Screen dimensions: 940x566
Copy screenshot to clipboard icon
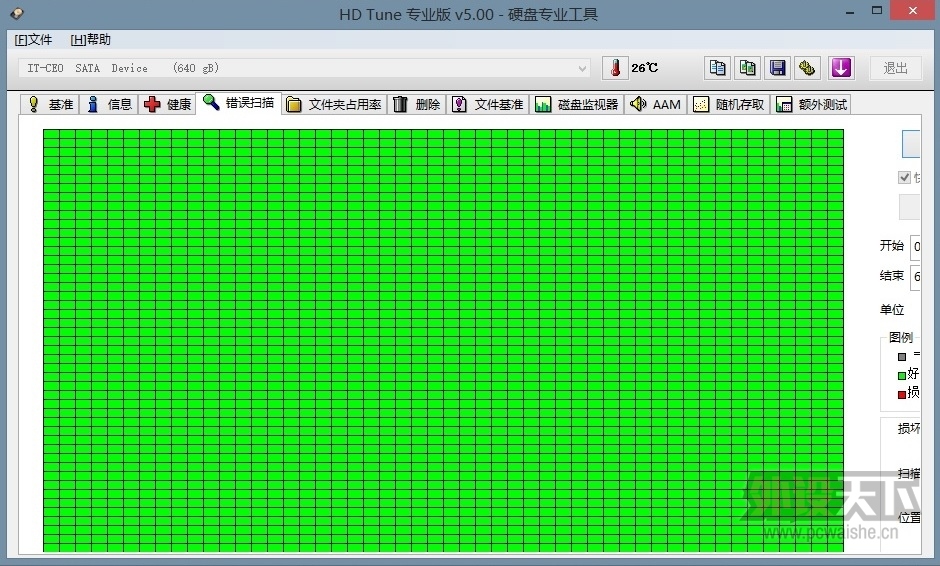[x=747, y=68]
